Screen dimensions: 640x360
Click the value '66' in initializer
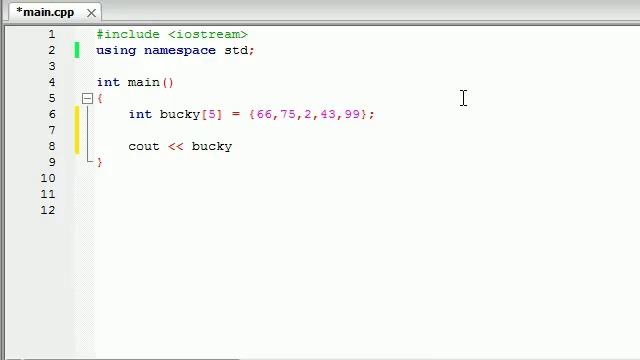[x=264, y=114]
